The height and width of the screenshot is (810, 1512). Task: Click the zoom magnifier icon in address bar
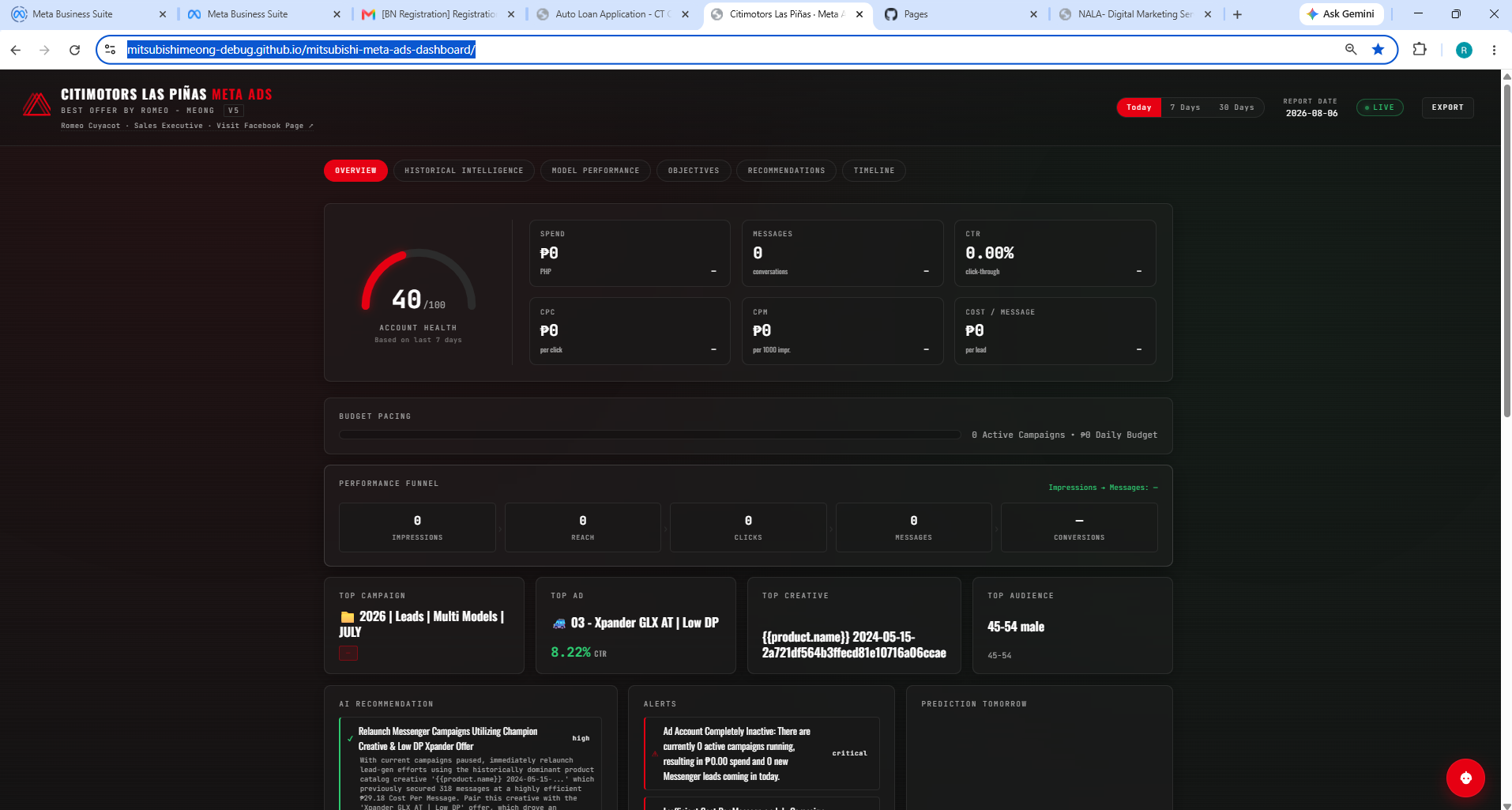coord(1351,50)
